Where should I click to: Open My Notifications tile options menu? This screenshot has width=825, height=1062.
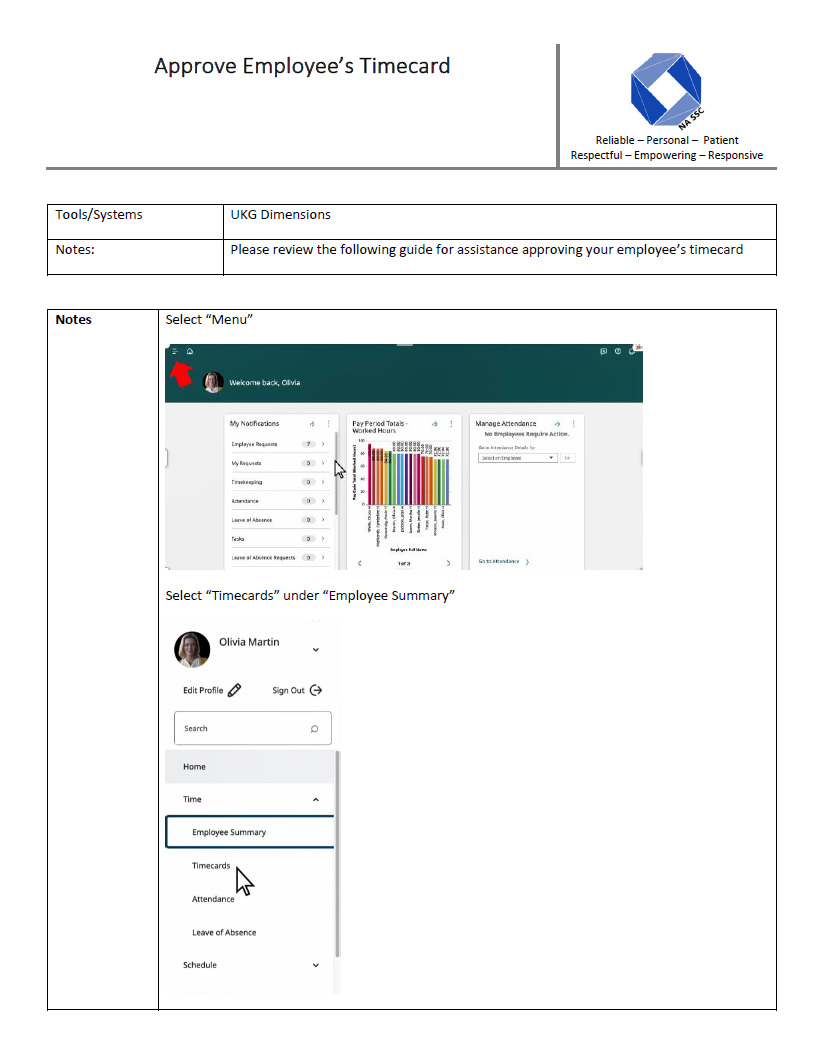point(328,424)
